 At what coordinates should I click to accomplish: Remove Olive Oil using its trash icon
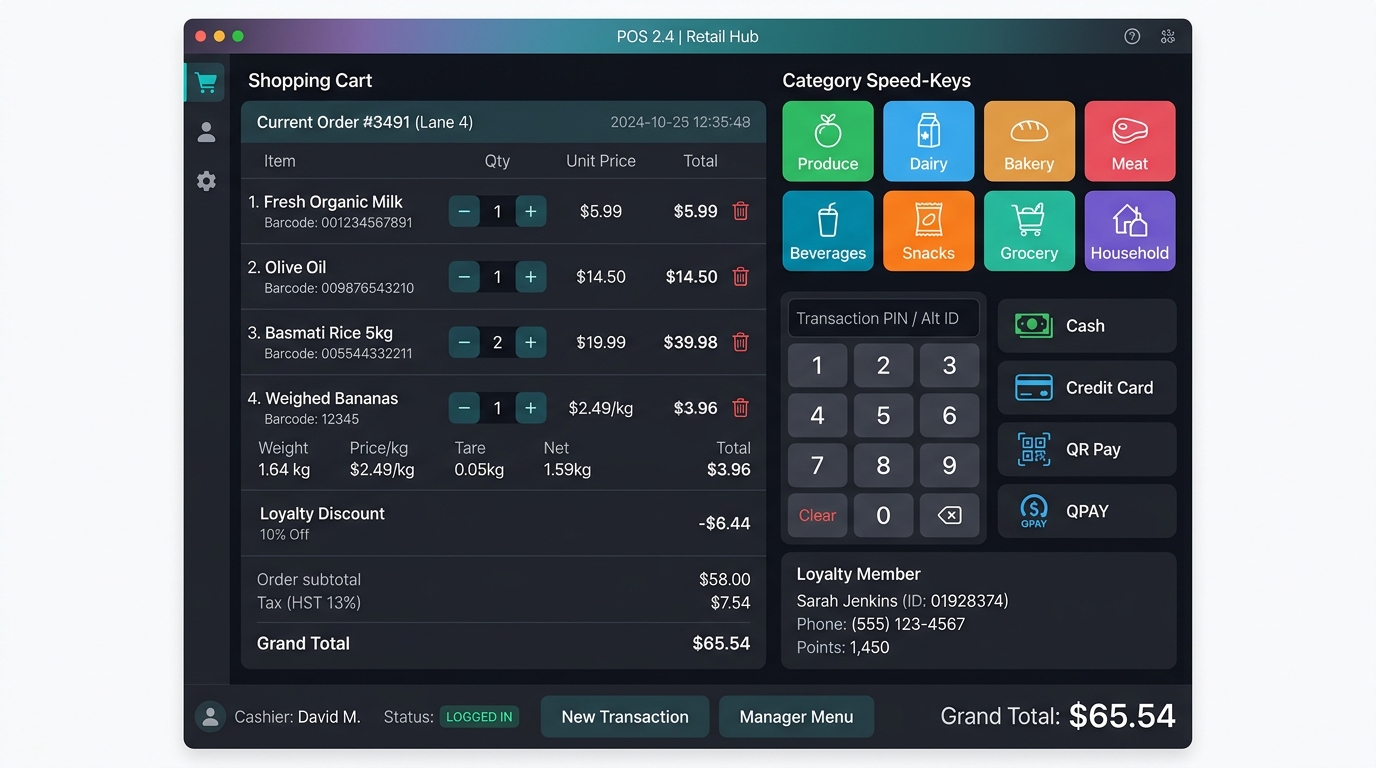pos(741,277)
